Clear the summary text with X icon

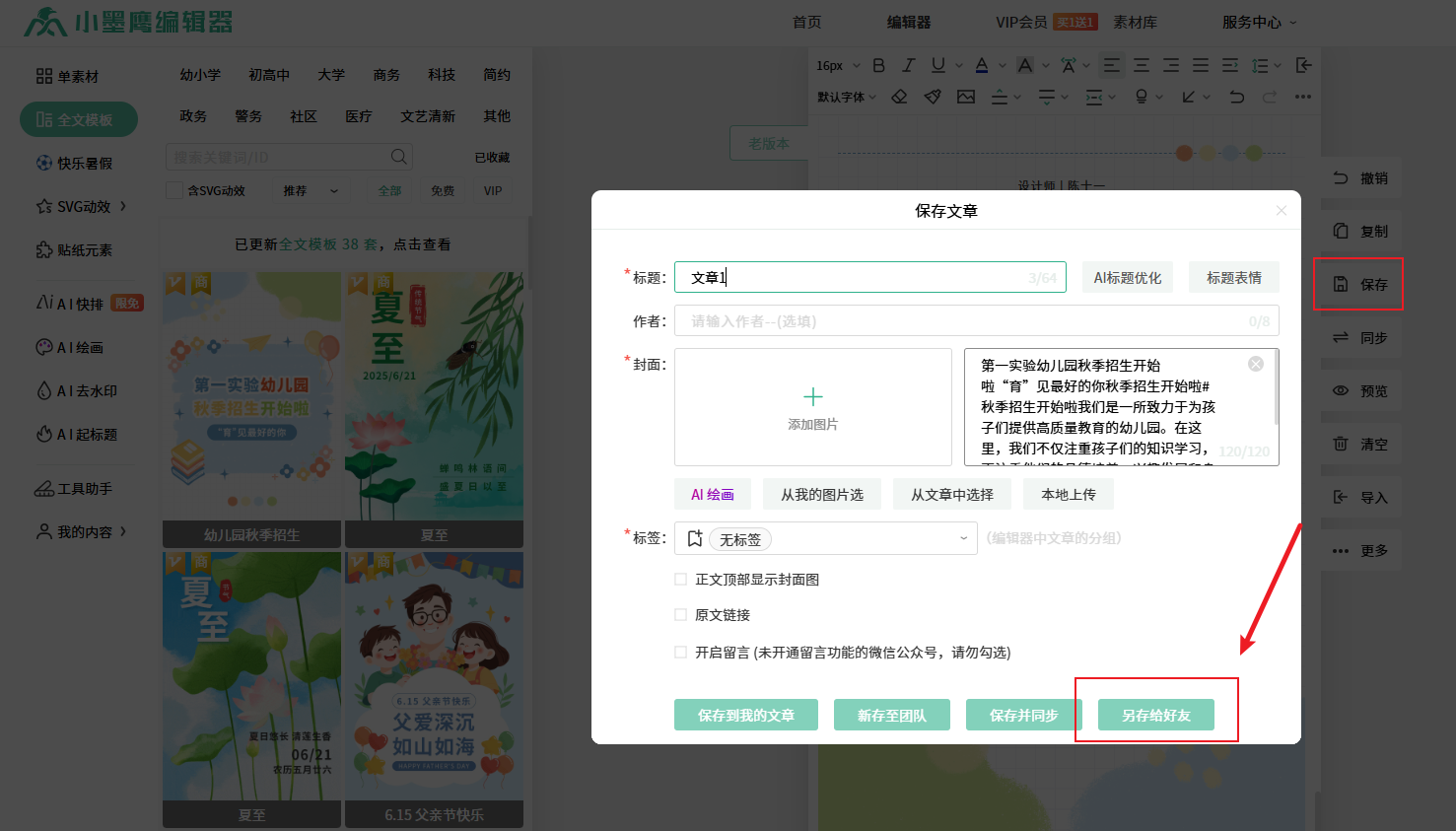1256,364
